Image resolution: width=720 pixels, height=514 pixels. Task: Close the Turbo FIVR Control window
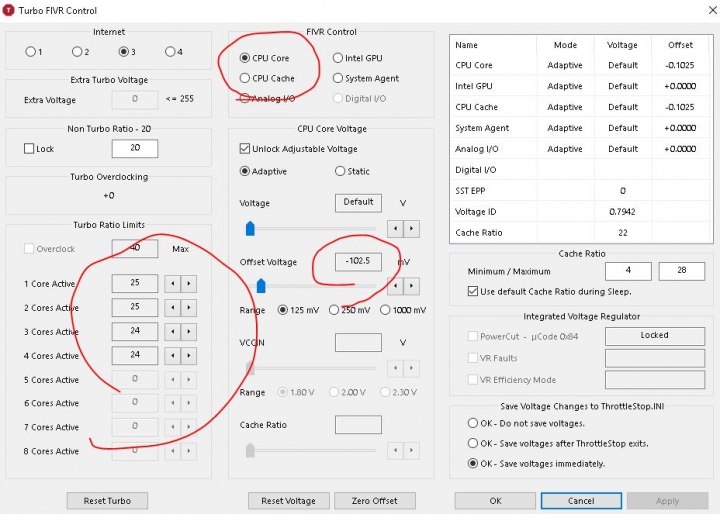pos(712,10)
